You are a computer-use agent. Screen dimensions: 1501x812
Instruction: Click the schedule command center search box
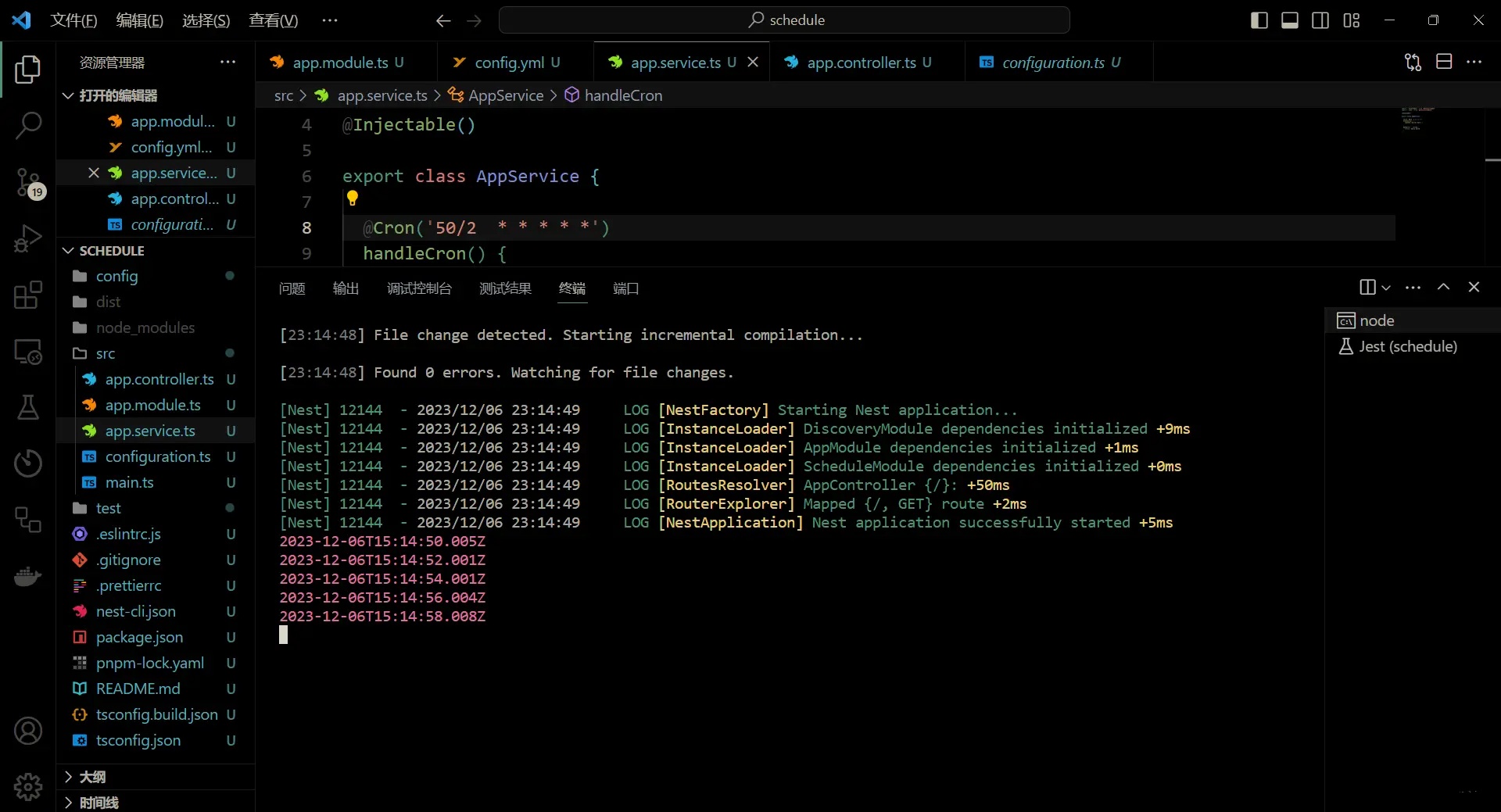pos(784,20)
